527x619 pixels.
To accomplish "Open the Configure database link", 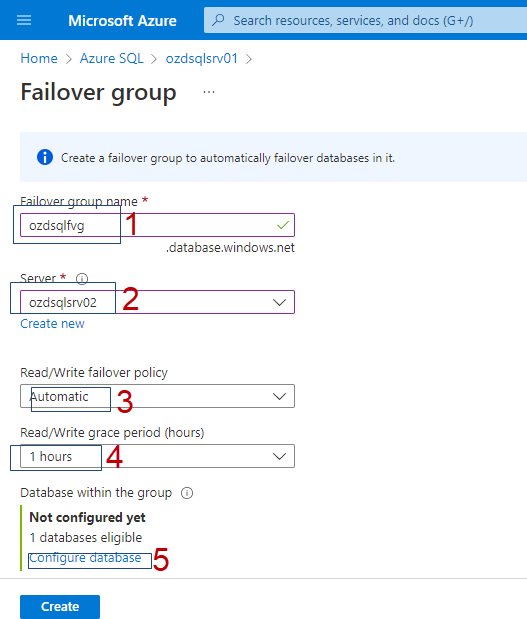I will pos(85,558).
